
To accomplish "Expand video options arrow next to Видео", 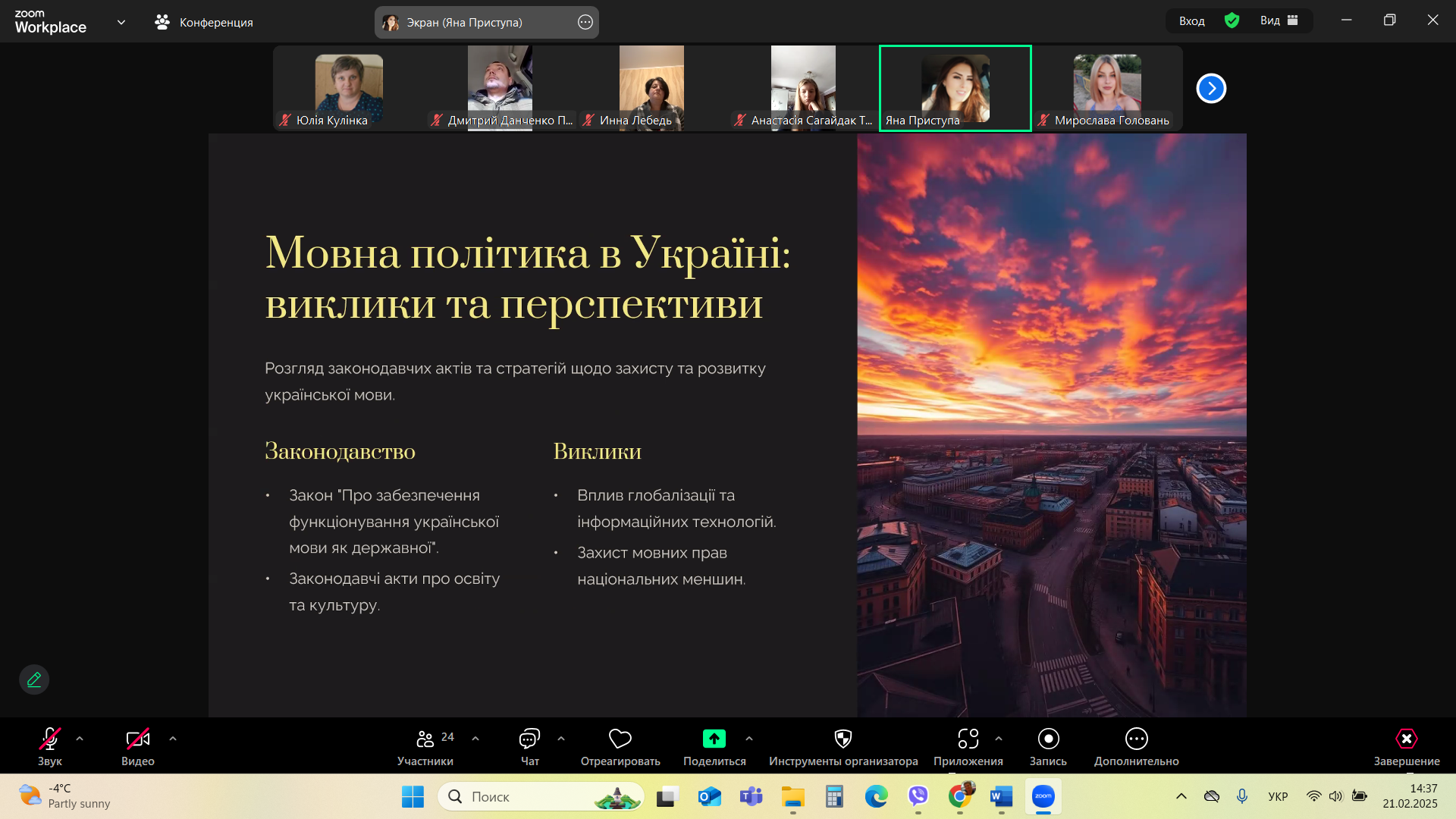I will click(173, 739).
